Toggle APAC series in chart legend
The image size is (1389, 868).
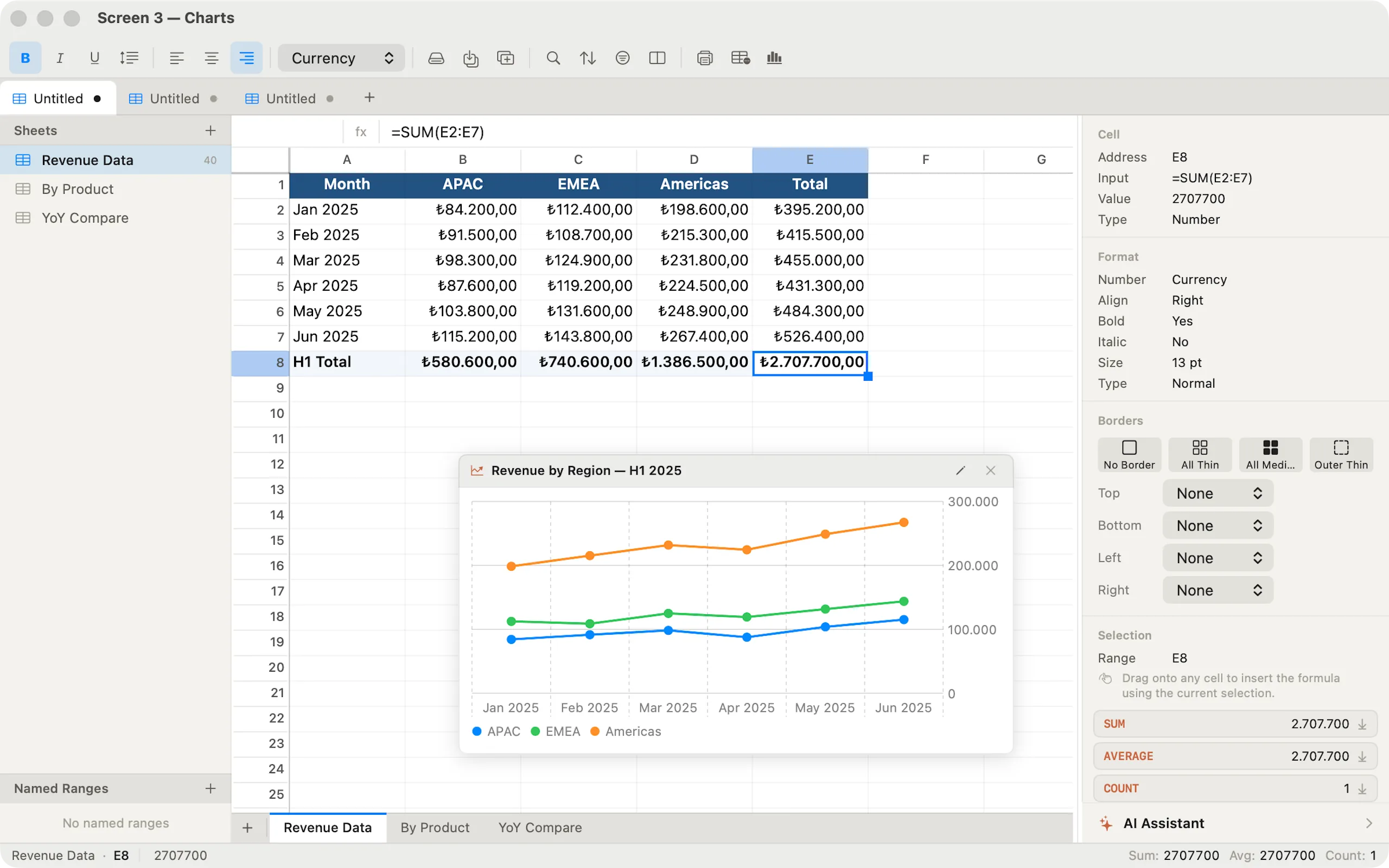pos(496,731)
